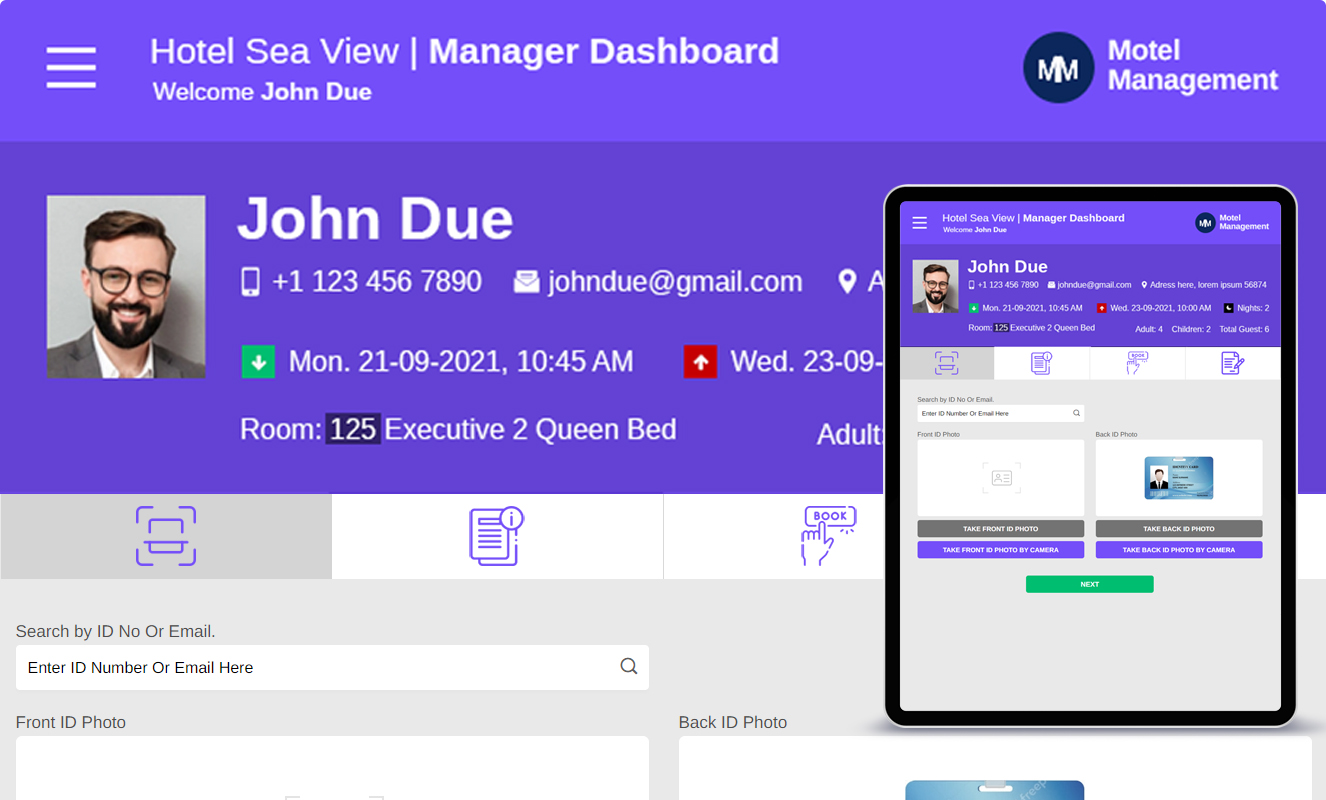Click the large Motel Management MM logo
The height and width of the screenshot is (800, 1326).
(x=1058, y=68)
